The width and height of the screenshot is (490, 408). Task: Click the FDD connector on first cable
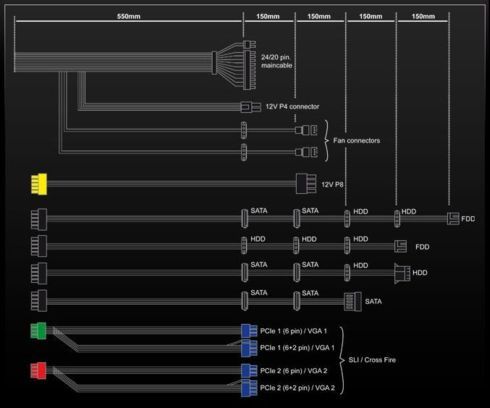tap(453, 219)
